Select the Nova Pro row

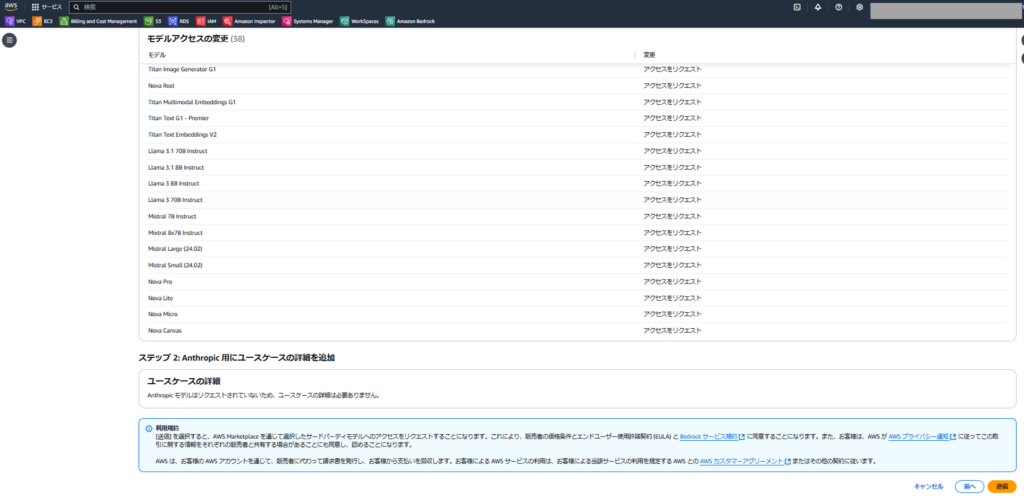tap(577, 282)
